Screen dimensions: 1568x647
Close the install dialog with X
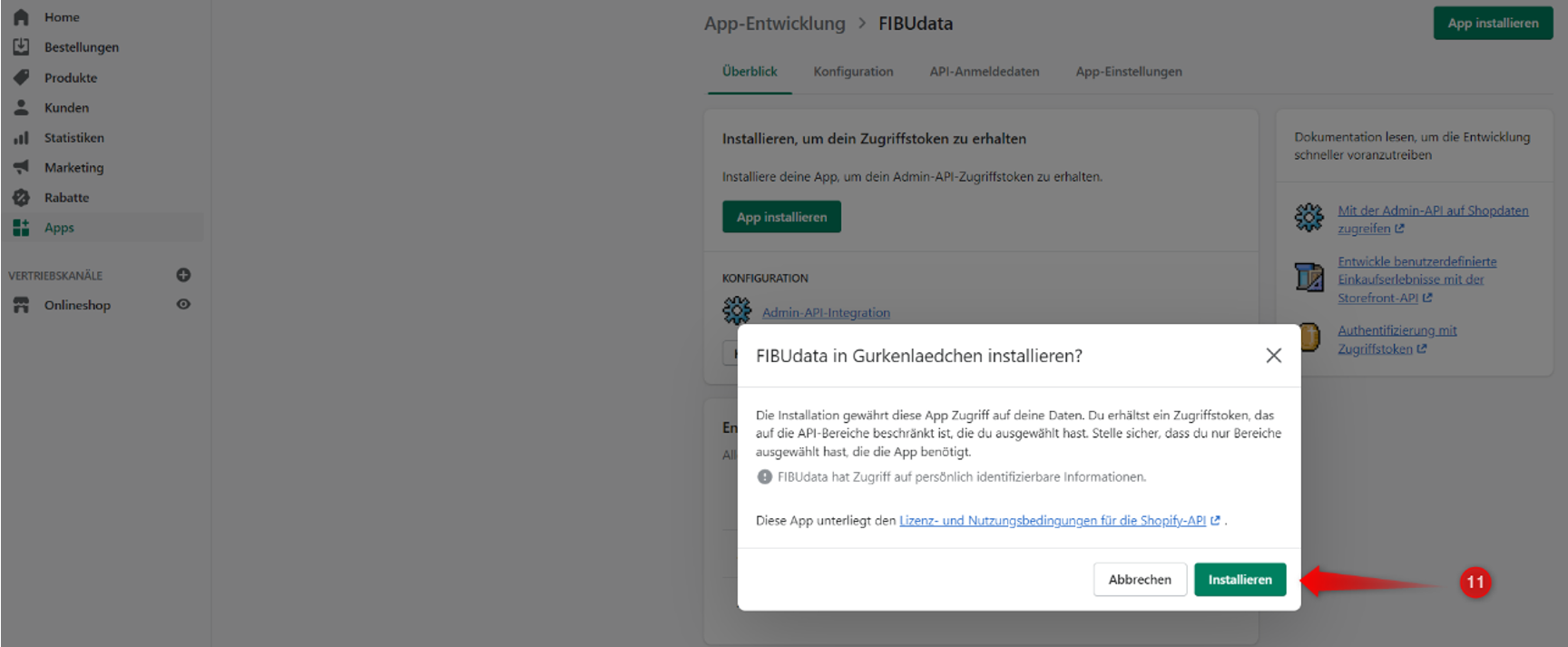coord(1273,356)
